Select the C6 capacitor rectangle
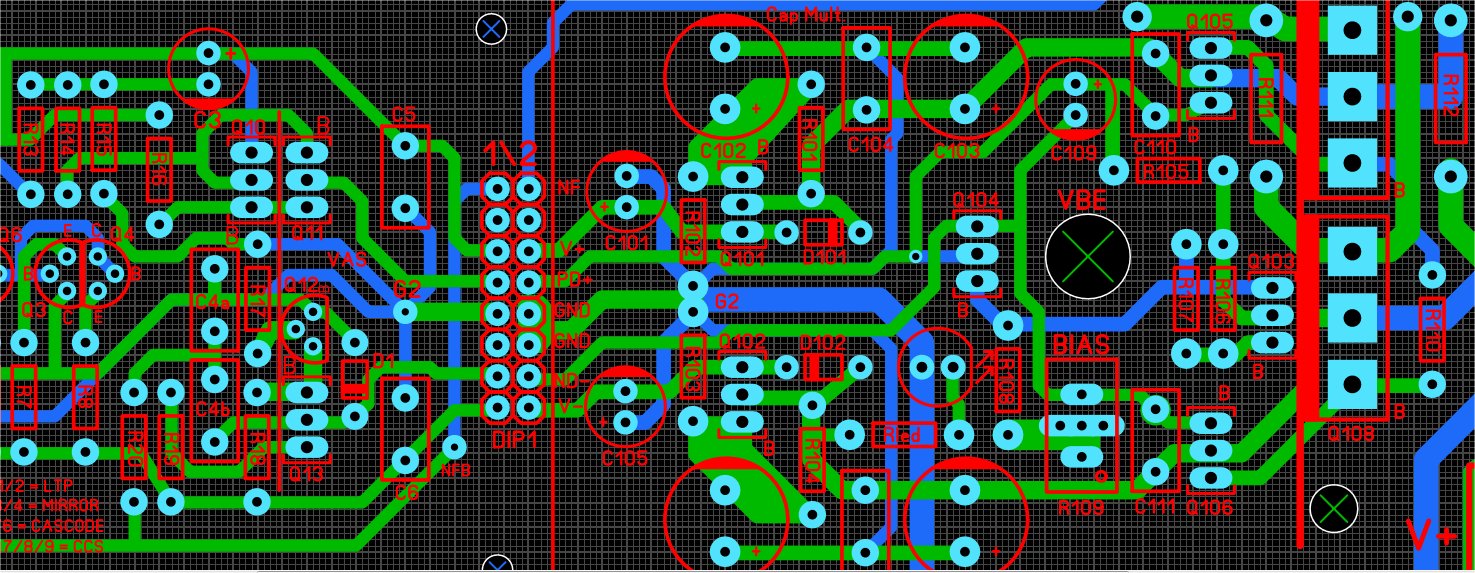Image resolution: width=1475 pixels, height=573 pixels. pos(405,429)
